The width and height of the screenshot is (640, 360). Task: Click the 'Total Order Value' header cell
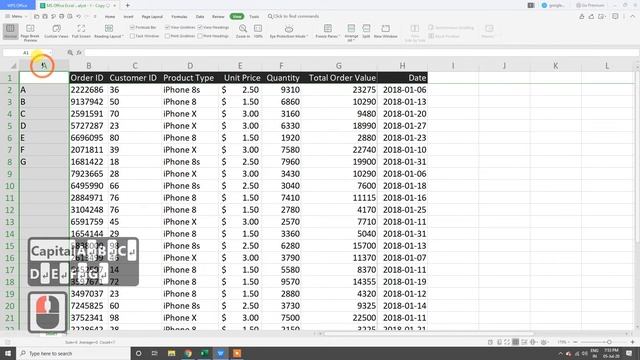[339, 78]
